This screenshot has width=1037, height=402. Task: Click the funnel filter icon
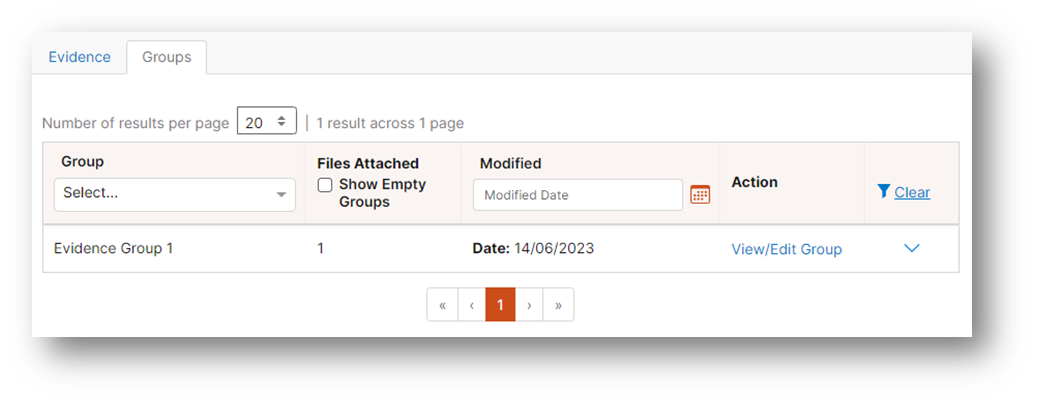coord(884,192)
